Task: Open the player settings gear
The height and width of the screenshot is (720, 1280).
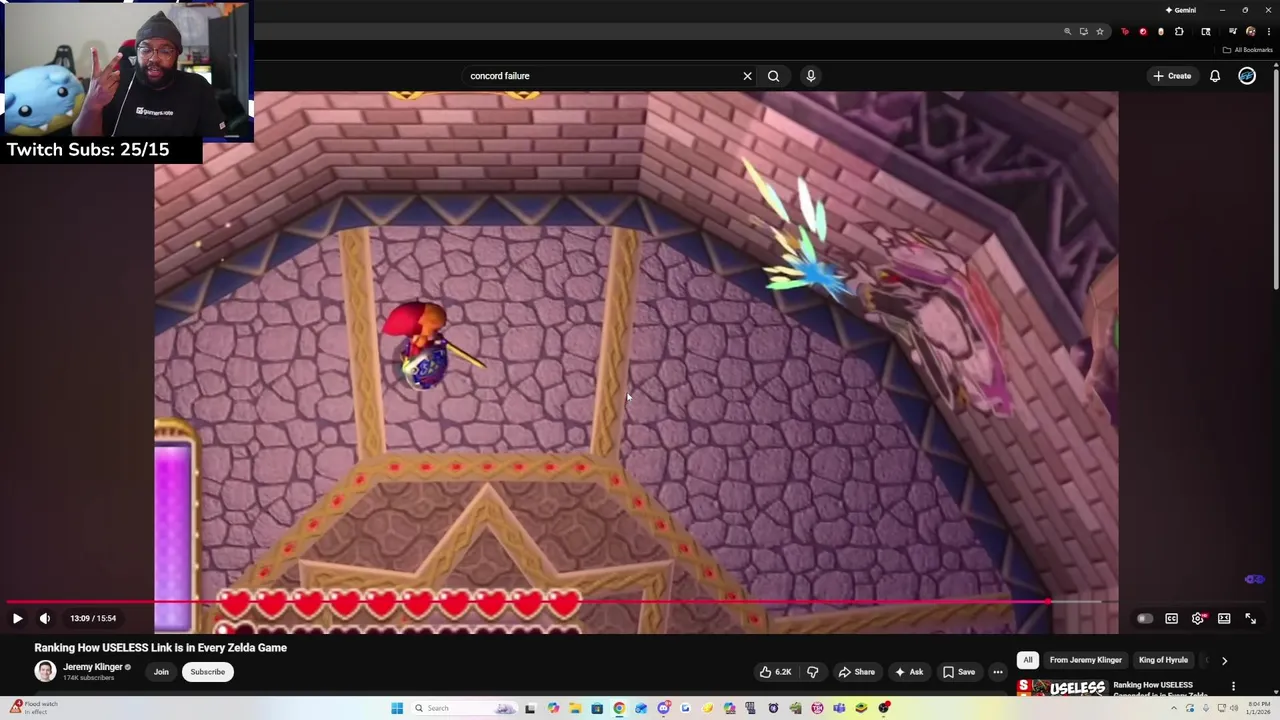Action: coord(1198,618)
